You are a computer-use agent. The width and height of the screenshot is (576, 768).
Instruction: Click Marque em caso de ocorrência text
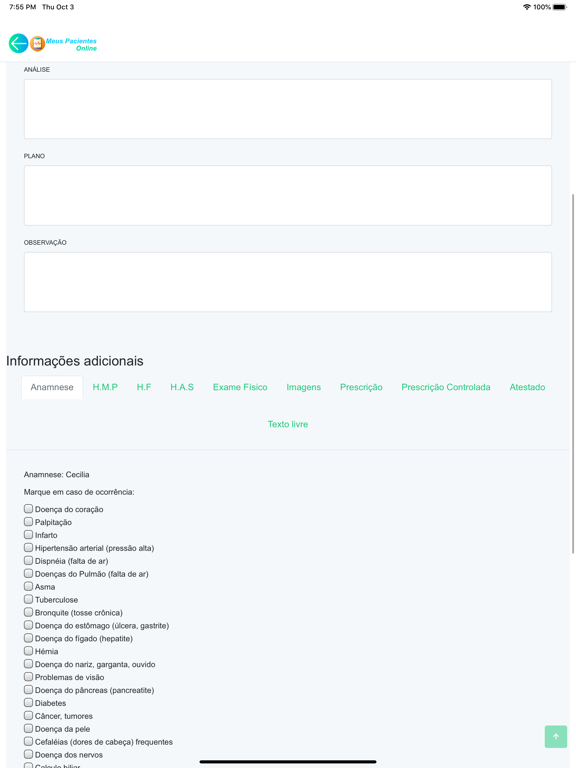(x=79, y=492)
